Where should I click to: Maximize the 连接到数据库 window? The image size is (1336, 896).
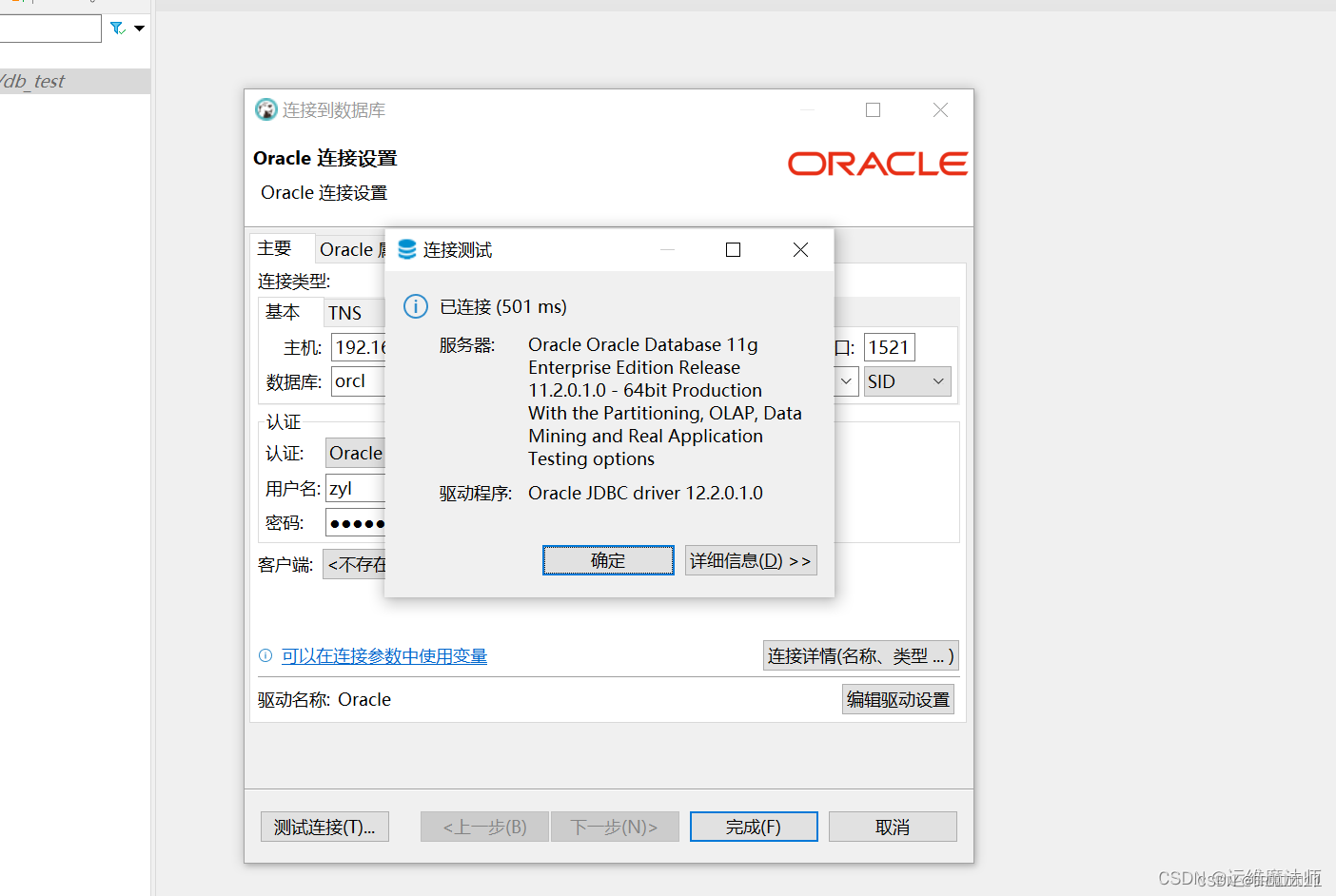(873, 110)
